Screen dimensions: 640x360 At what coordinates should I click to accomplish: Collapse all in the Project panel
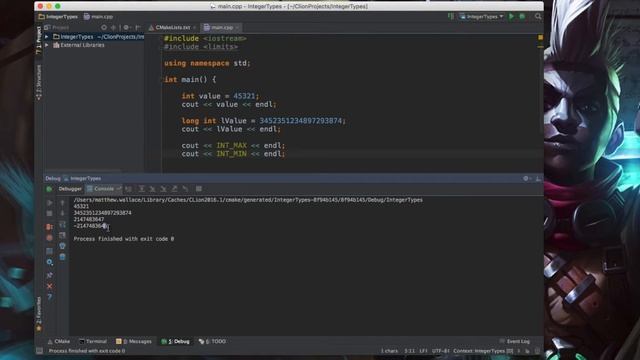click(x=113, y=27)
